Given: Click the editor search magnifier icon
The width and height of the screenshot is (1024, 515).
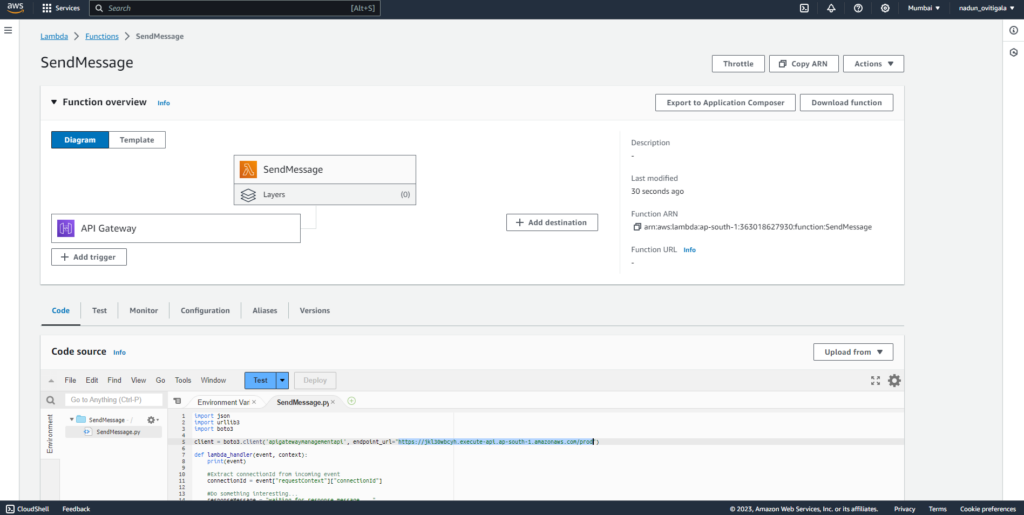Looking at the screenshot, I should (x=51, y=400).
